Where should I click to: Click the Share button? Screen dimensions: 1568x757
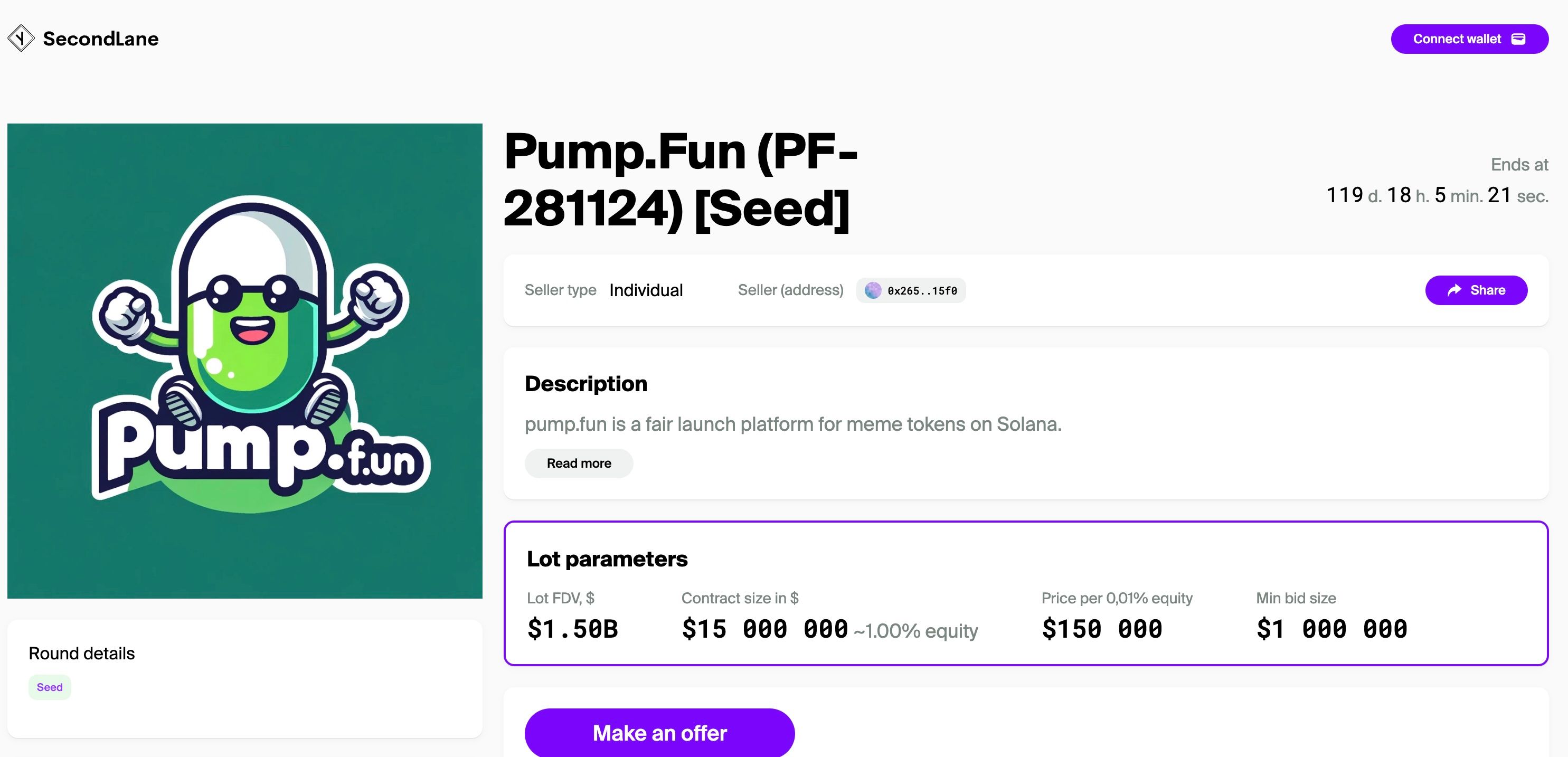point(1476,290)
